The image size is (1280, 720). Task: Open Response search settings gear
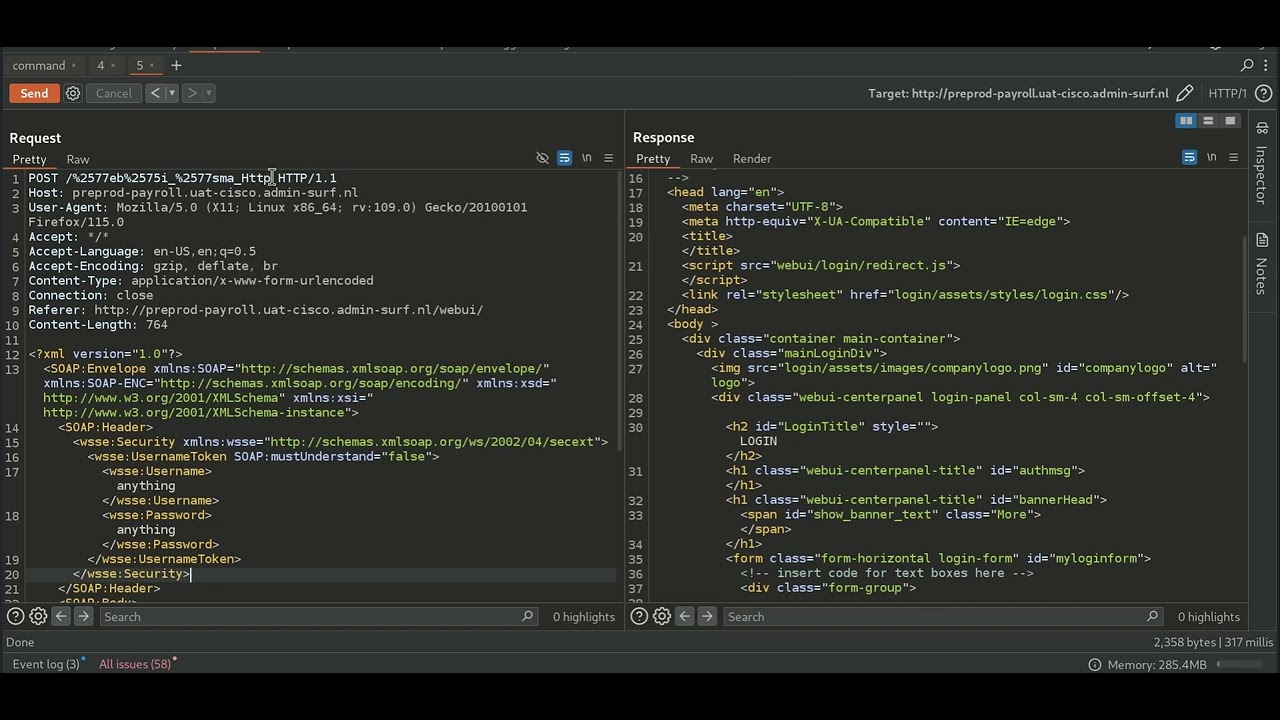click(661, 617)
